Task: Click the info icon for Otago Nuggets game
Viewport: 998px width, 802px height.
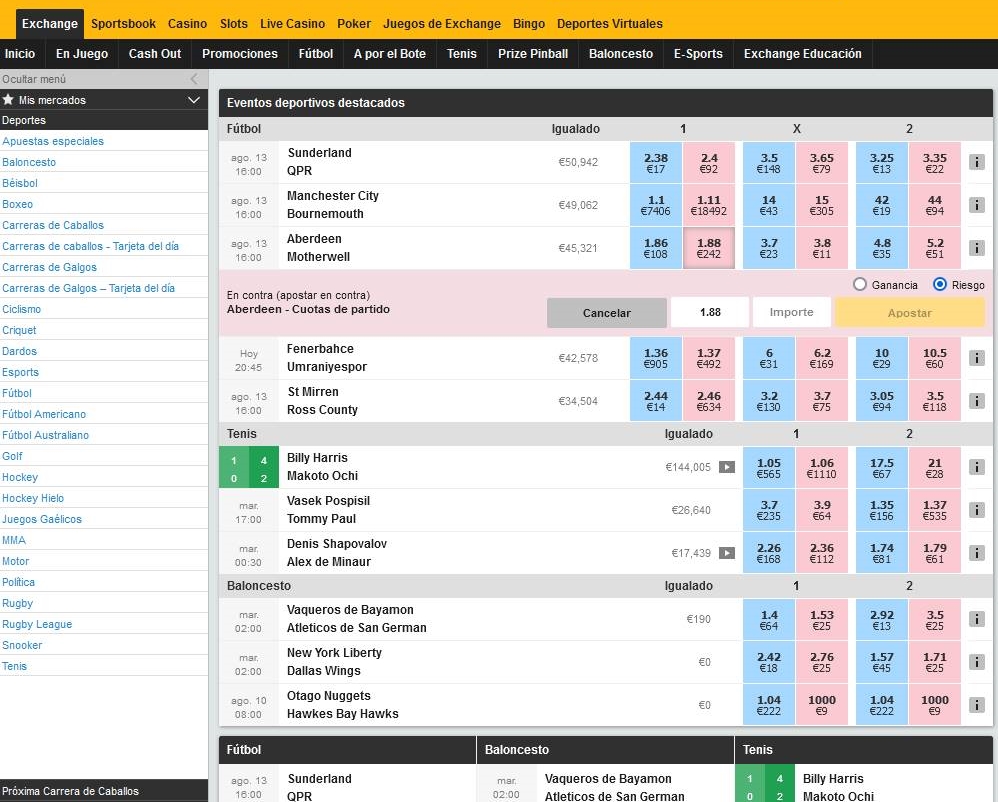Action: click(x=977, y=704)
